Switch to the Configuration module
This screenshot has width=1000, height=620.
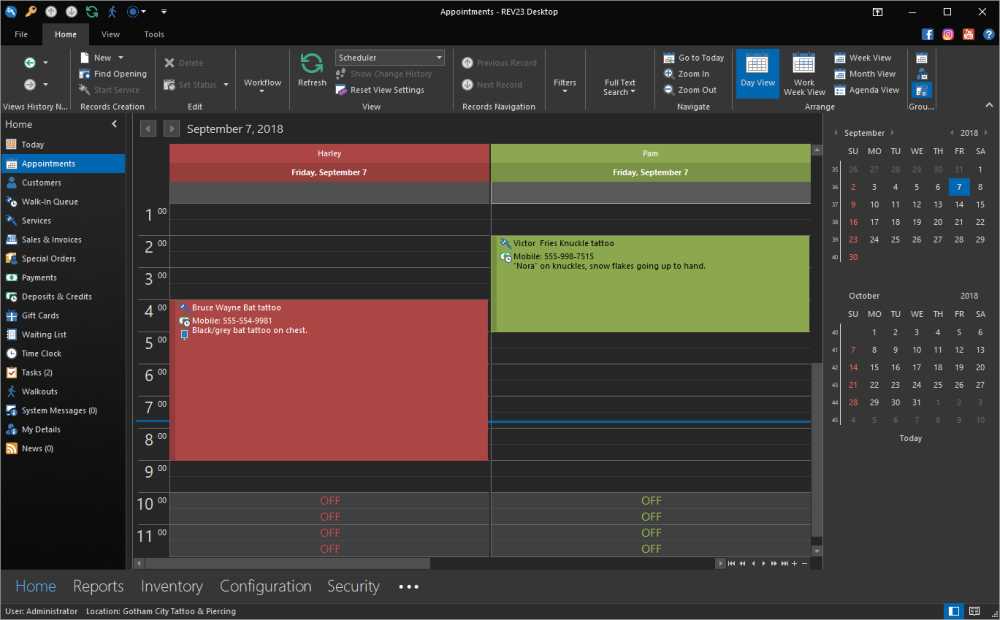(x=265, y=586)
